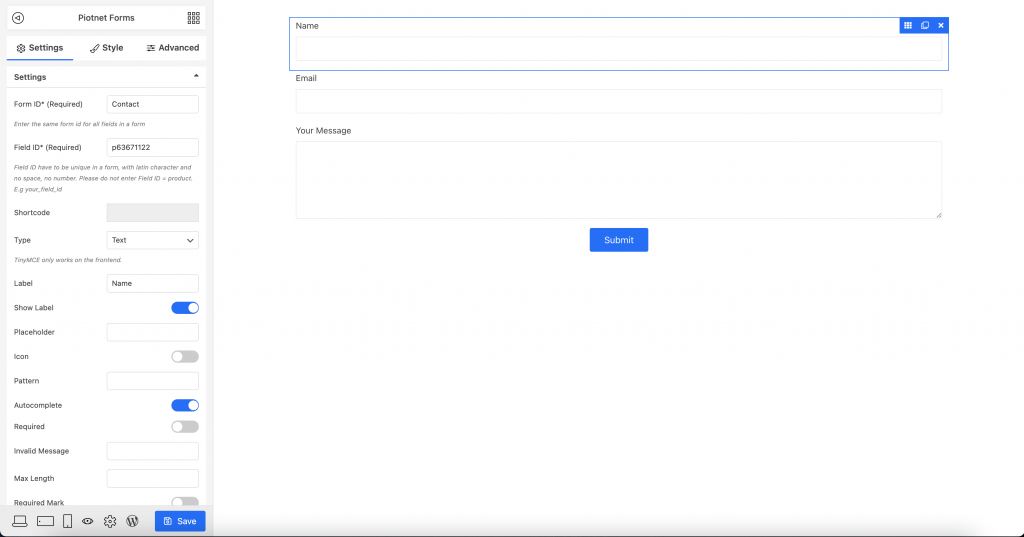Viewport: 1024px width, 537px height.
Task: Click the grid handle icon on Name field
Action: 908,25
